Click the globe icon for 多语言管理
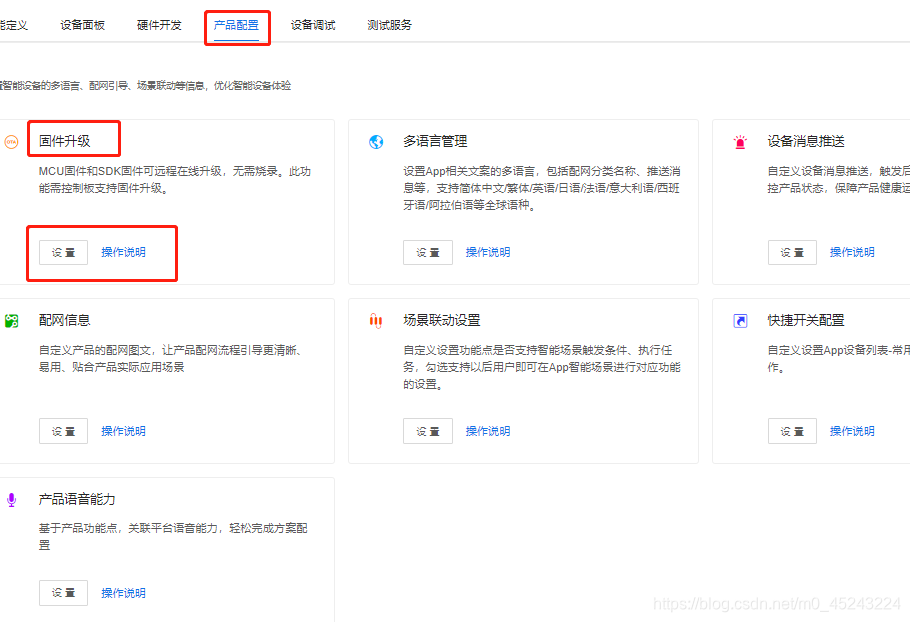This screenshot has height=622, width=910. click(376, 142)
